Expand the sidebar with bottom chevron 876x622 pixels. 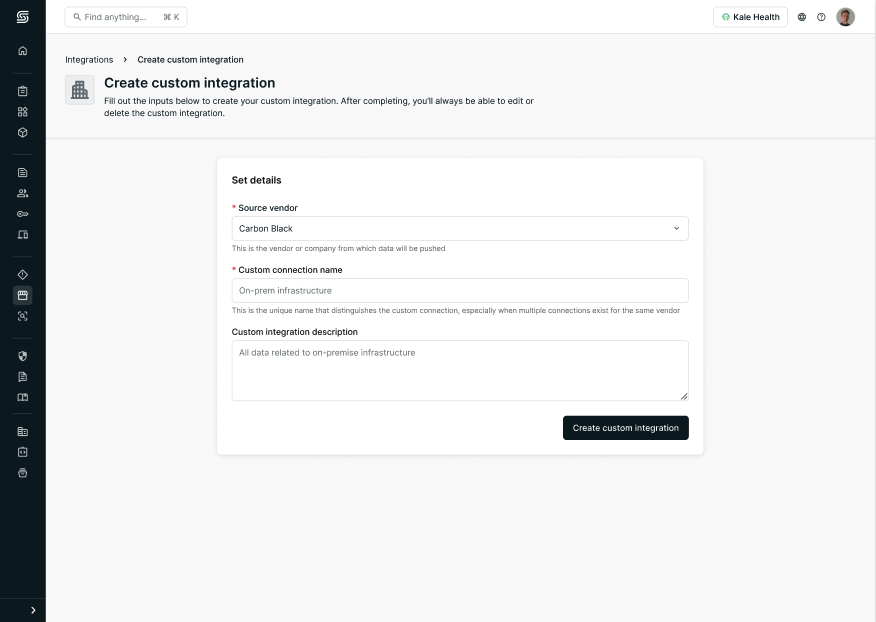click(x=33, y=610)
